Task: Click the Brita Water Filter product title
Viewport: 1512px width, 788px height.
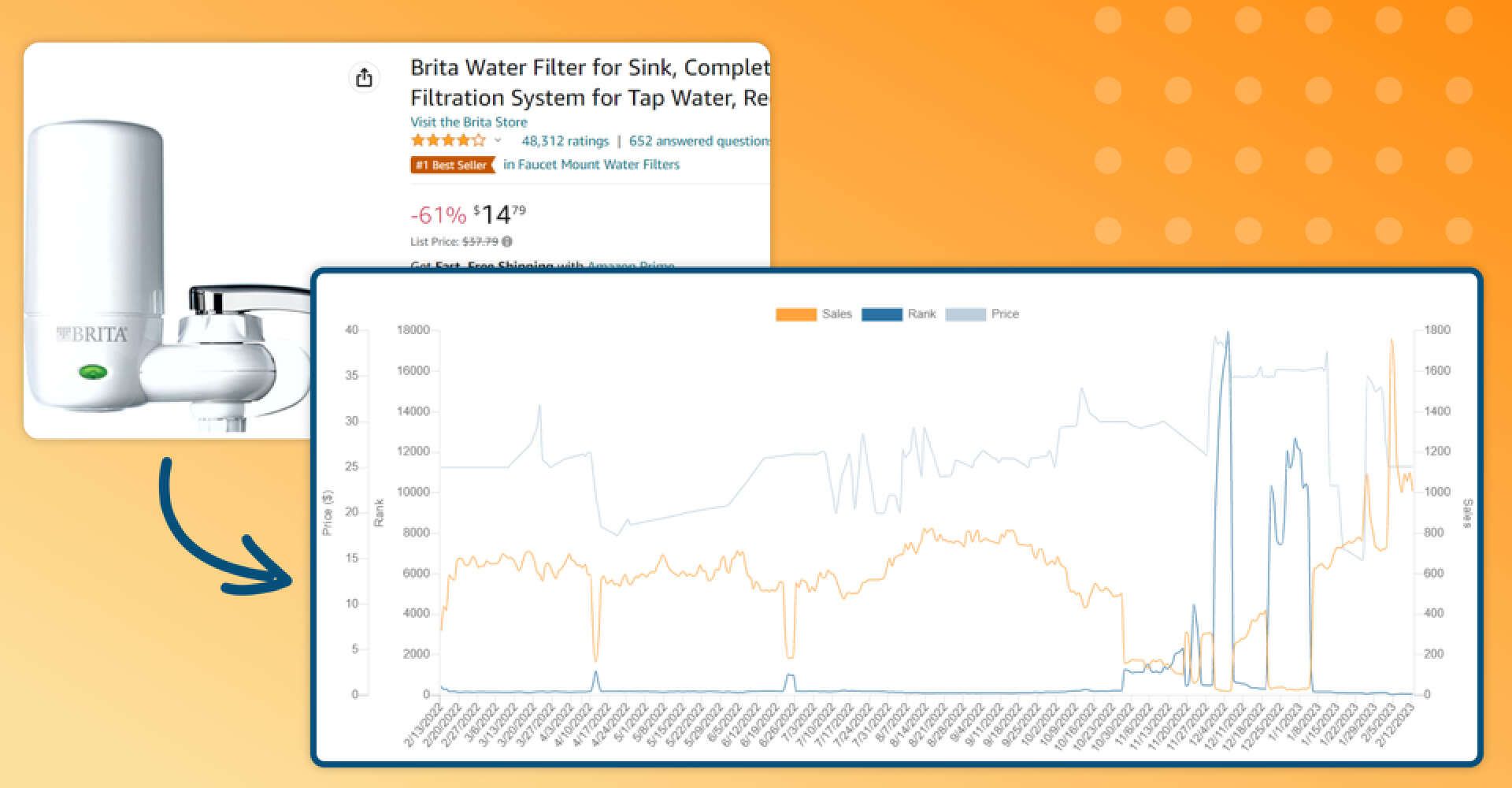Action: (589, 82)
